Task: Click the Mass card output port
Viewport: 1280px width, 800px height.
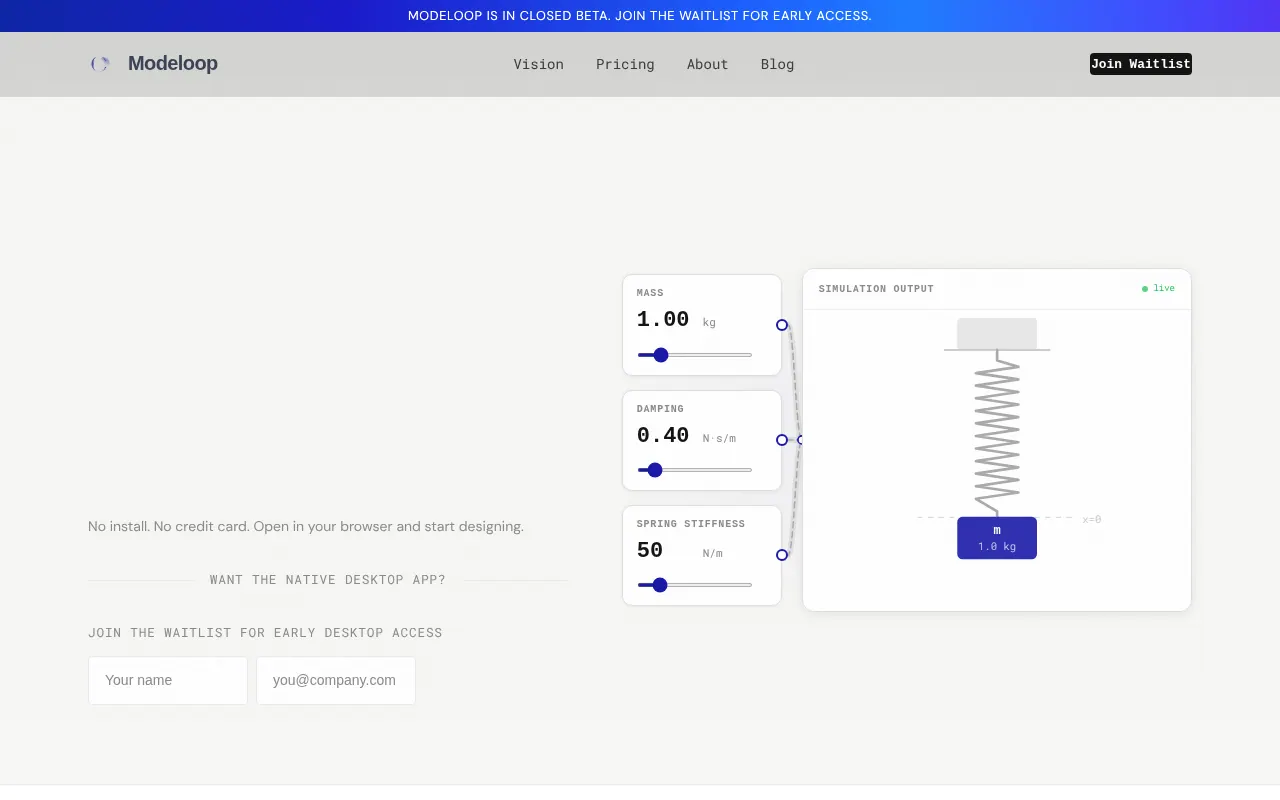Action: (782, 325)
